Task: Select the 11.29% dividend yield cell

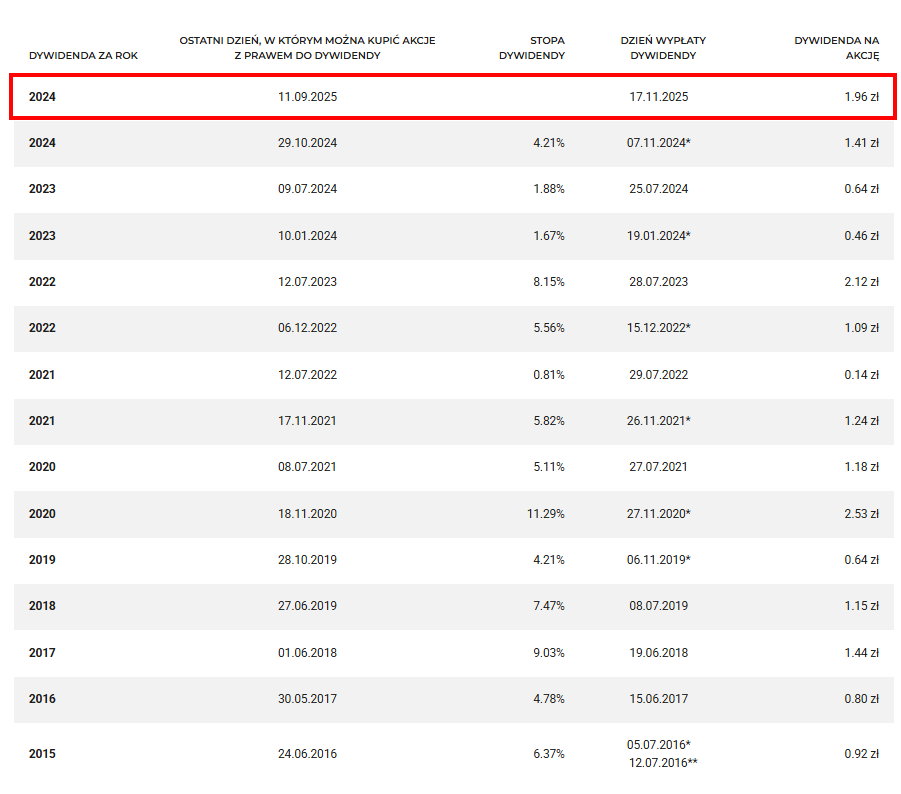Action: click(545, 514)
